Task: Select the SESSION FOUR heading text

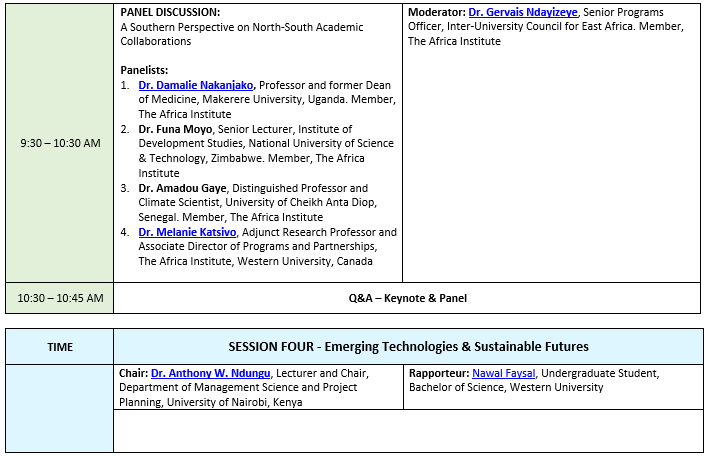Action: point(408,347)
